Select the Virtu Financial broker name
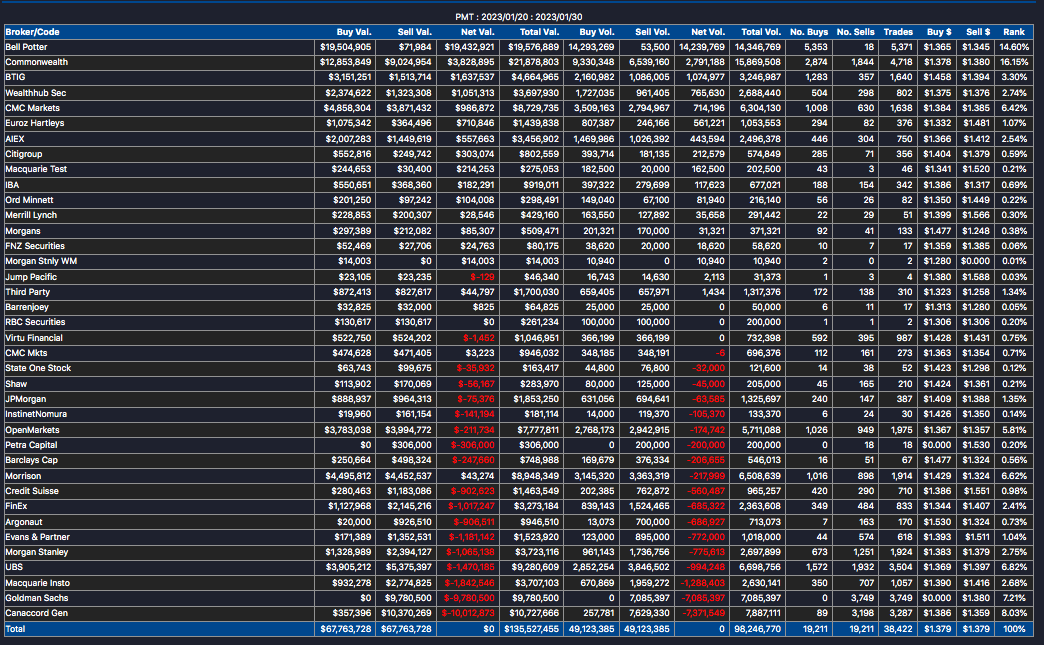1044x645 pixels. [34, 338]
